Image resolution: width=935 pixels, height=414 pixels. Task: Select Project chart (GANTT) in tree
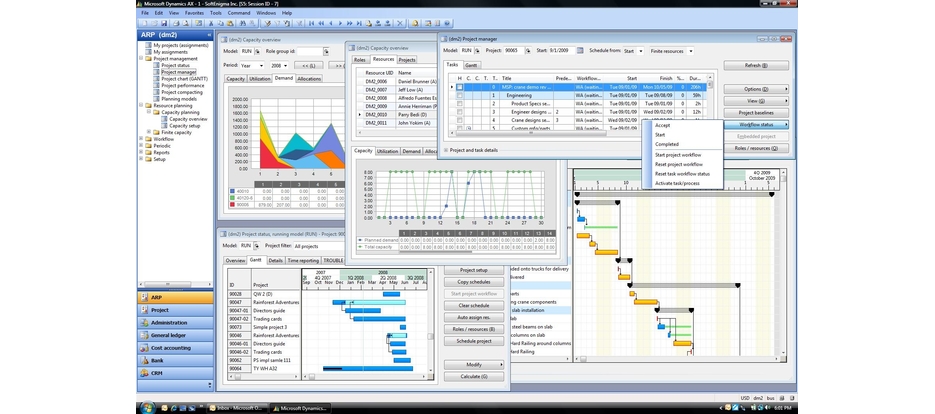[182, 79]
